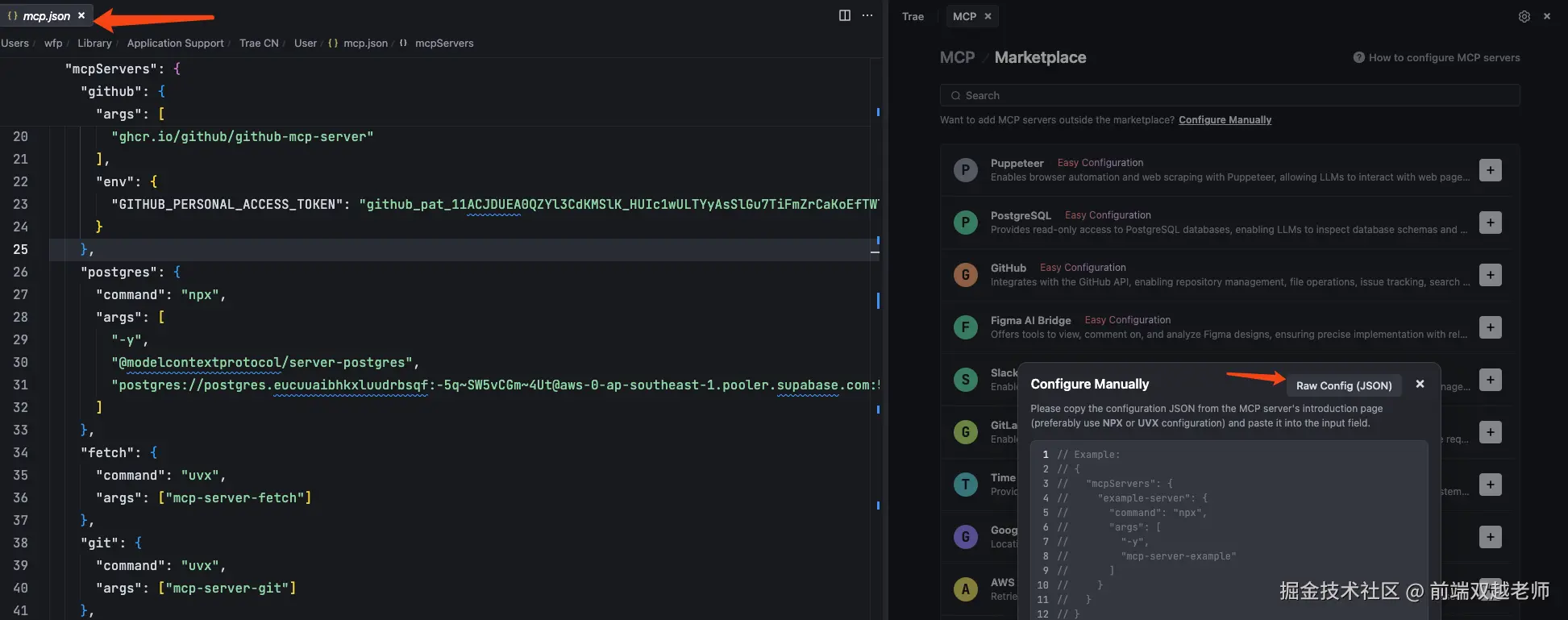Click the Users breadcrumb

15,43
